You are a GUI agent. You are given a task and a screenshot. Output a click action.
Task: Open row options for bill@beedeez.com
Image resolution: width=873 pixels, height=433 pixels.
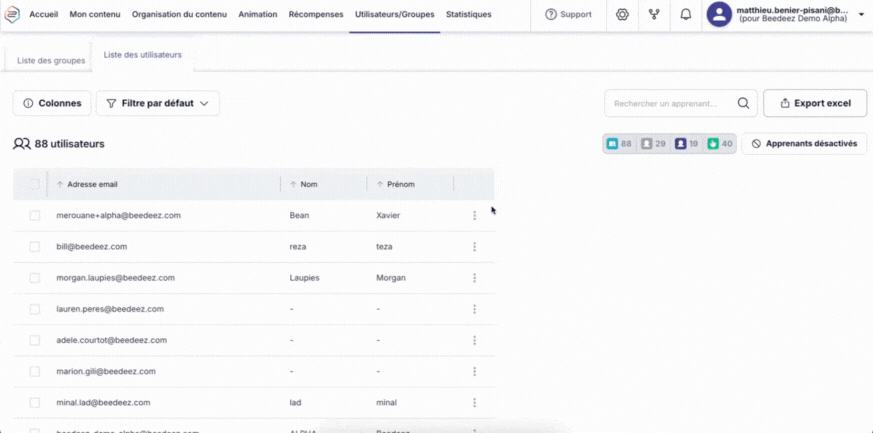pyautogui.click(x=474, y=247)
